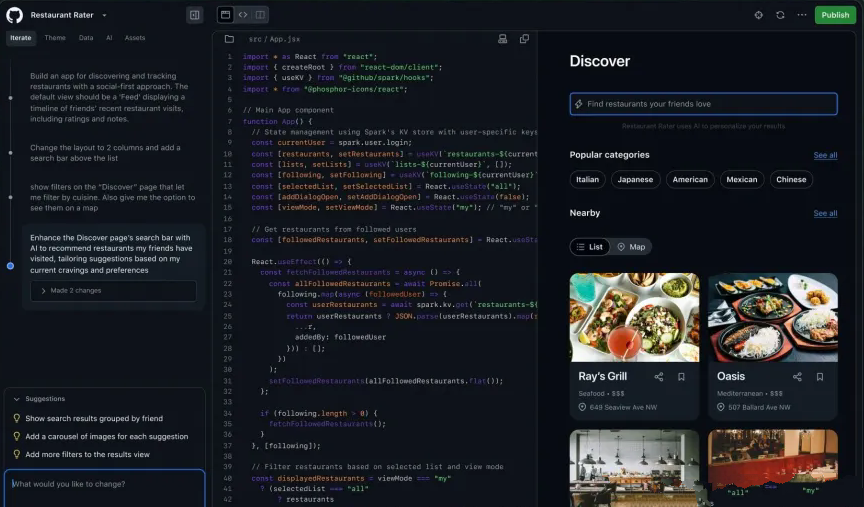Click the prompt about showing Discover filters
Image resolution: width=864 pixels, height=507 pixels.
click(x=112, y=197)
